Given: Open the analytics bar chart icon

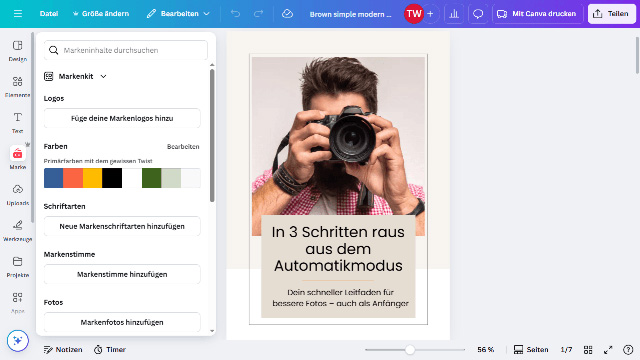Looking at the screenshot, I should coord(454,13).
